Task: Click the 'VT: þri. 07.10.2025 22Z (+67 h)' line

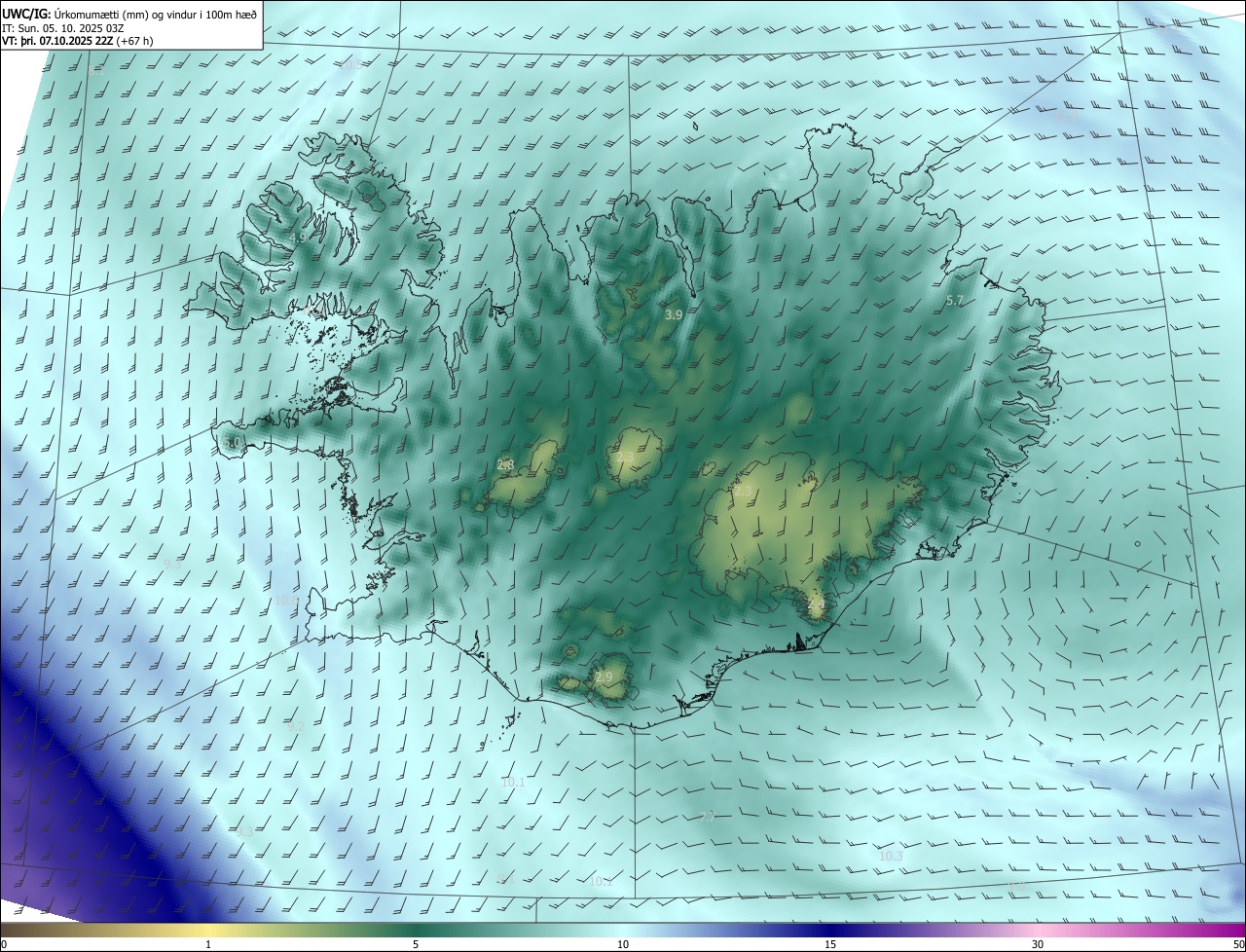Action: point(78,41)
